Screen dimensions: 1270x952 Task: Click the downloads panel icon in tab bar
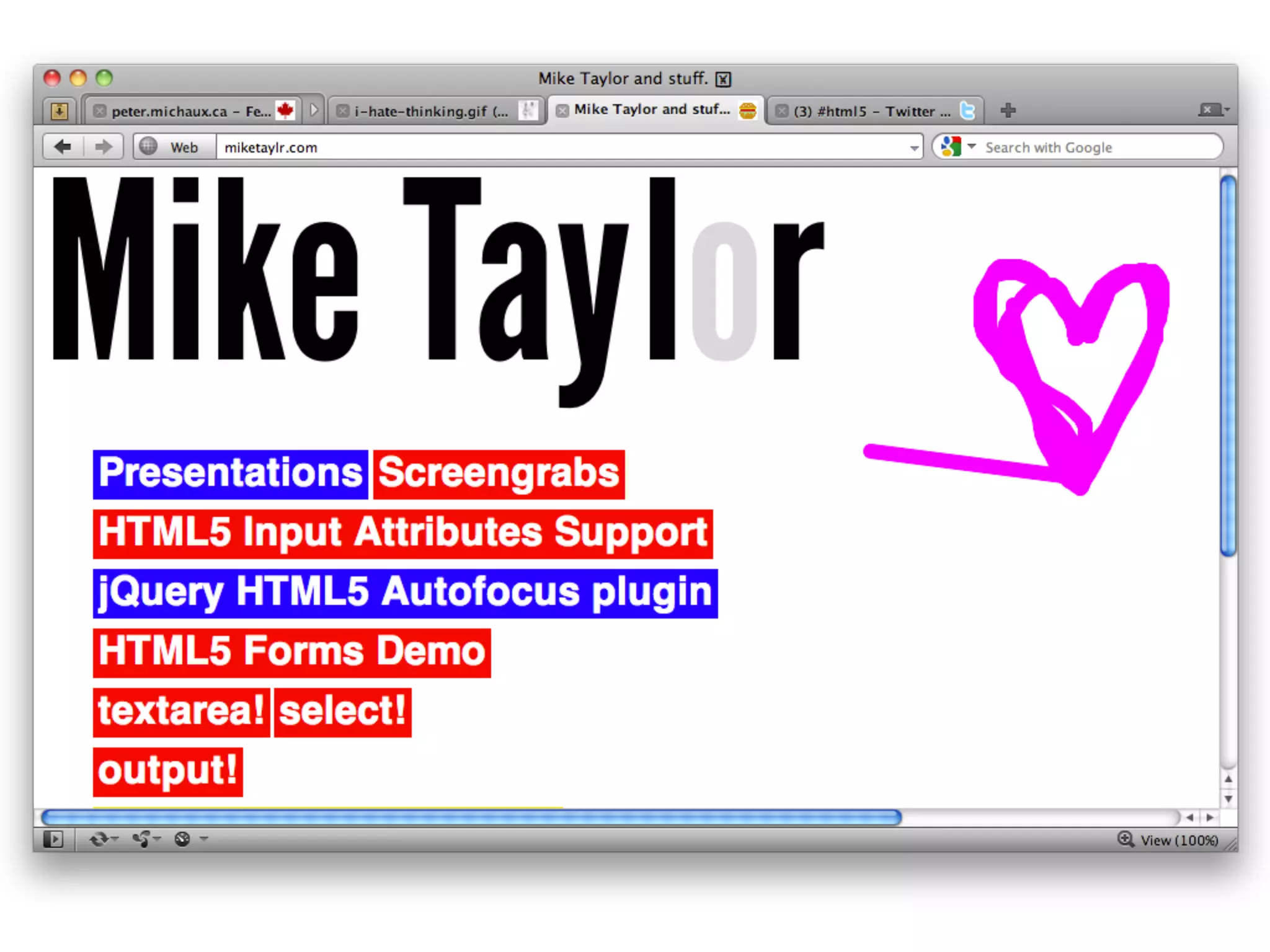(59, 111)
